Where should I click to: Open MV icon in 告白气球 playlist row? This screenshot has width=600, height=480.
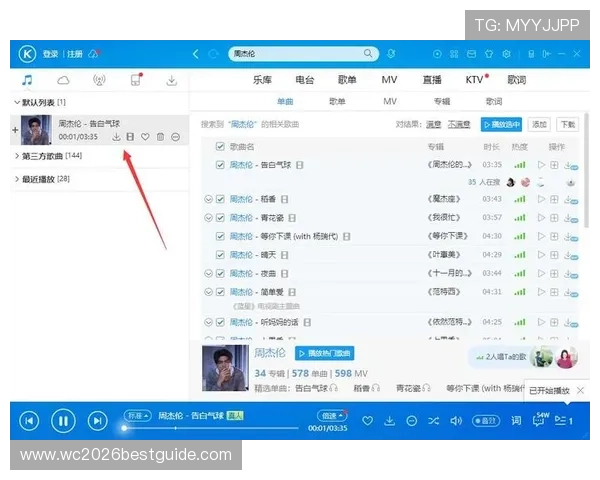click(x=130, y=137)
